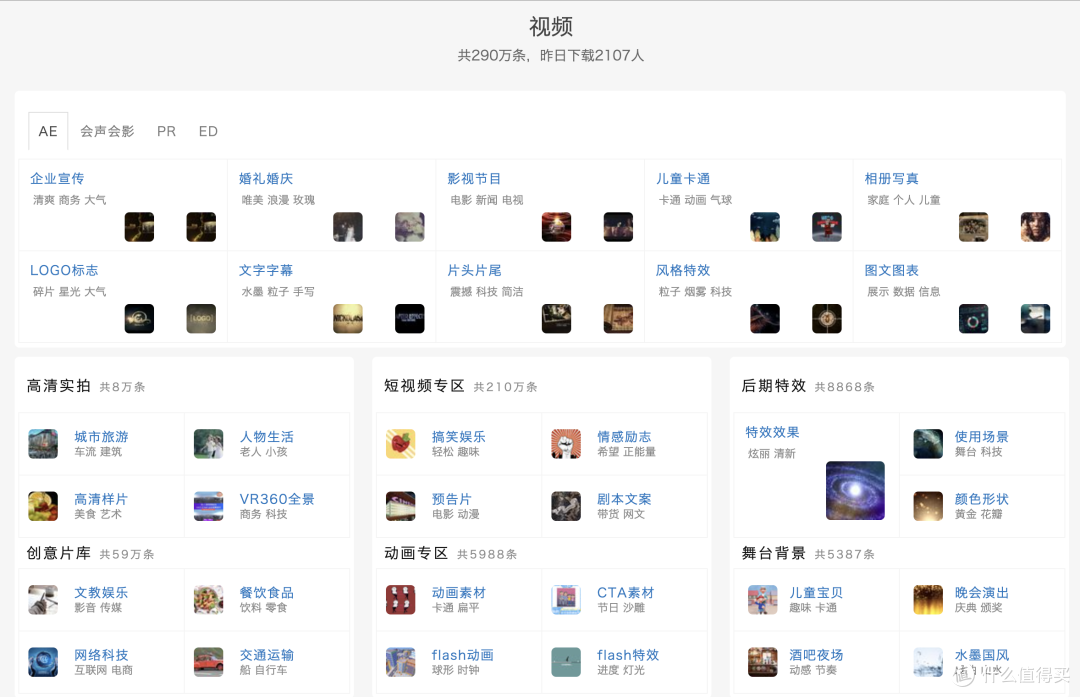Click the 情感励志 fist icon
The image size is (1080, 697).
(x=565, y=444)
